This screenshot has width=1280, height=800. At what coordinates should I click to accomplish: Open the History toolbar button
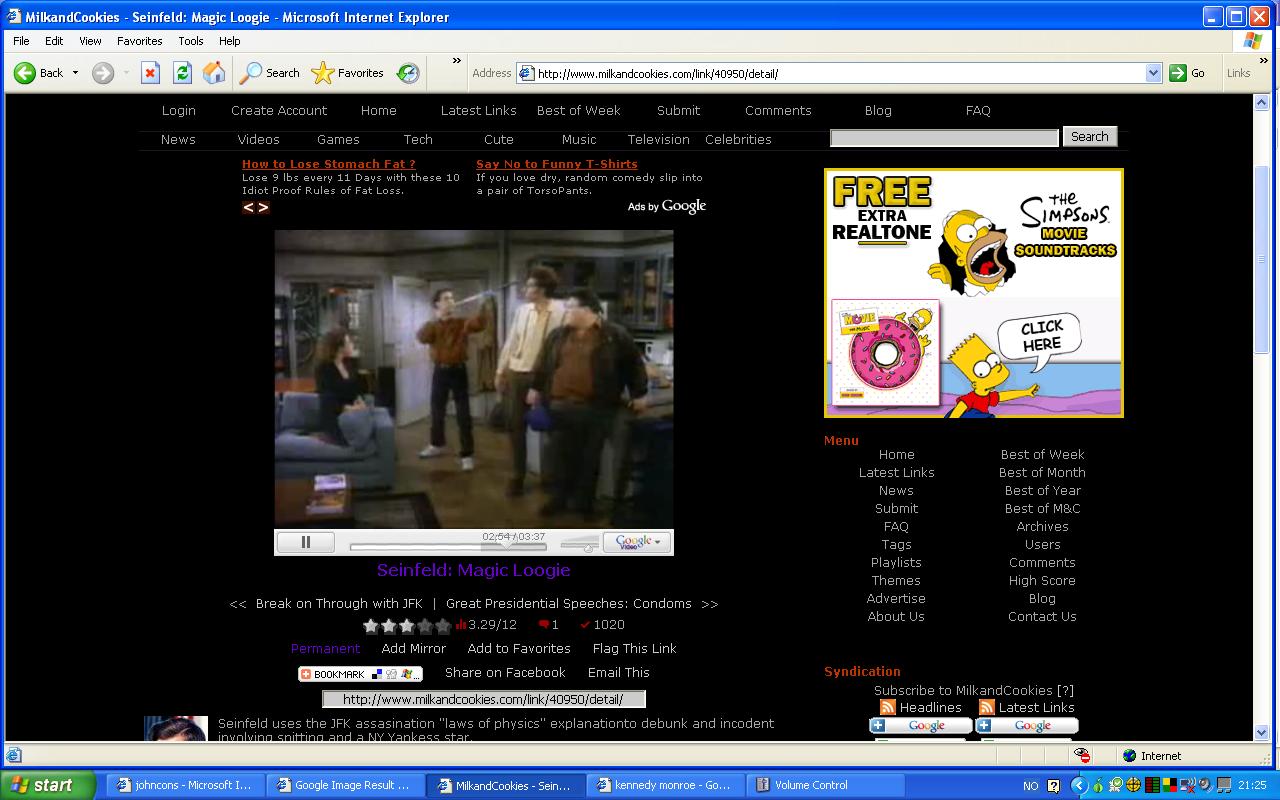click(408, 72)
